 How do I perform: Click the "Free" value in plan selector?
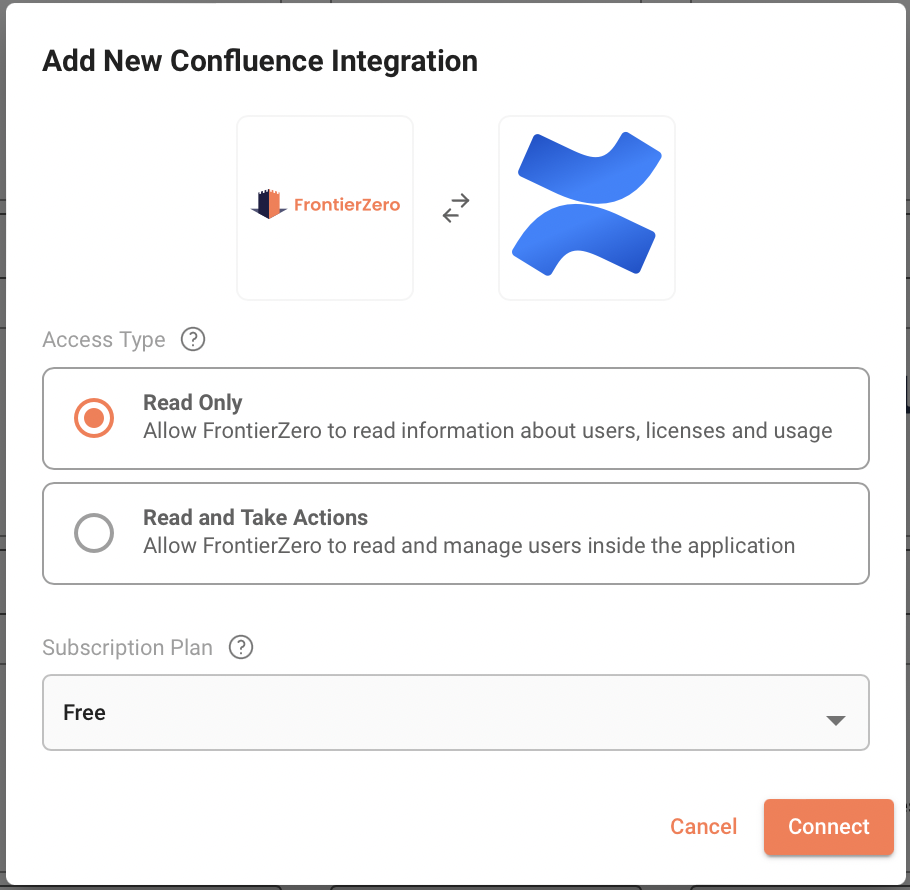85,713
